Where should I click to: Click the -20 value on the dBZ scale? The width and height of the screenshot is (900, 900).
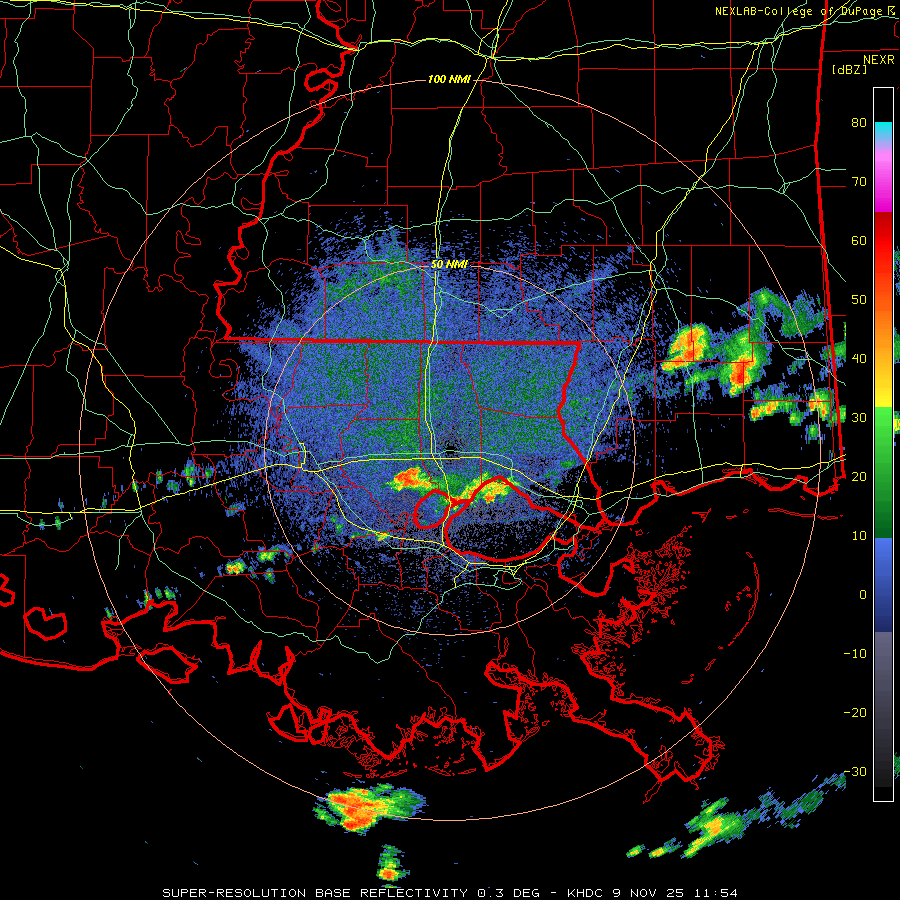[855, 712]
